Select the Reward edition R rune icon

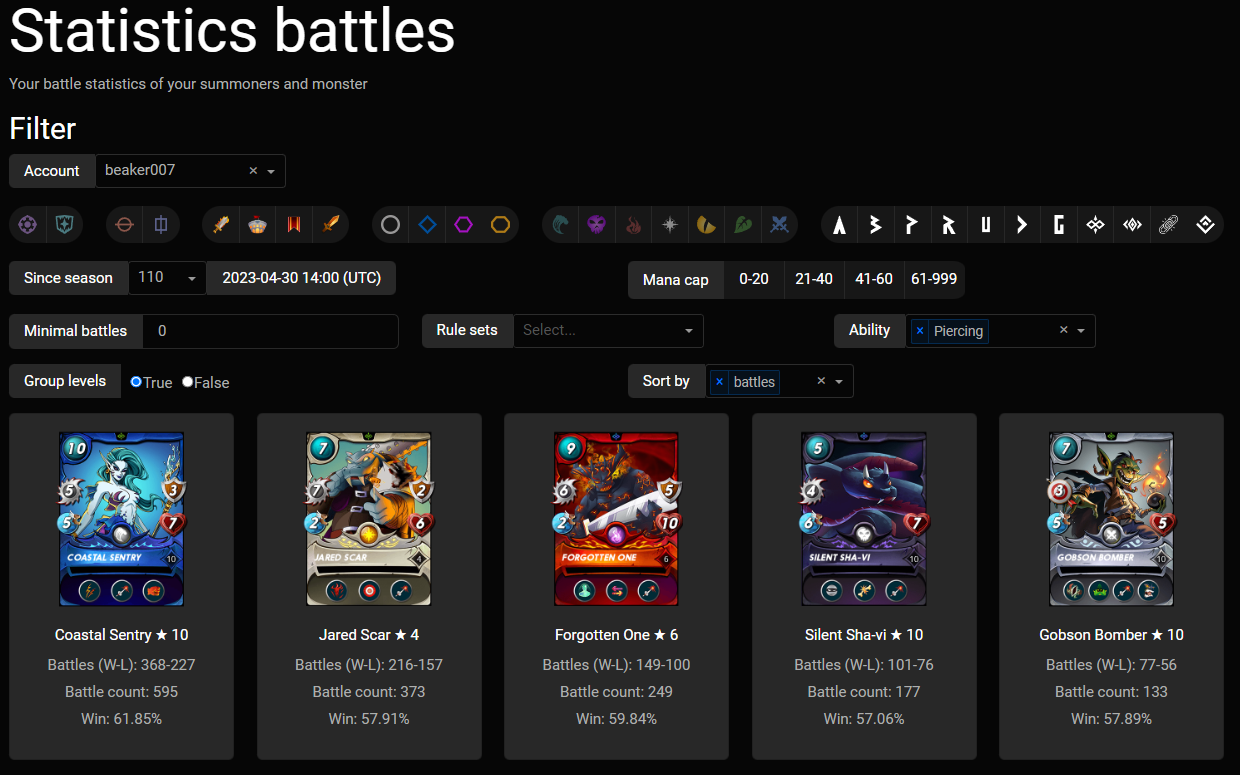949,225
